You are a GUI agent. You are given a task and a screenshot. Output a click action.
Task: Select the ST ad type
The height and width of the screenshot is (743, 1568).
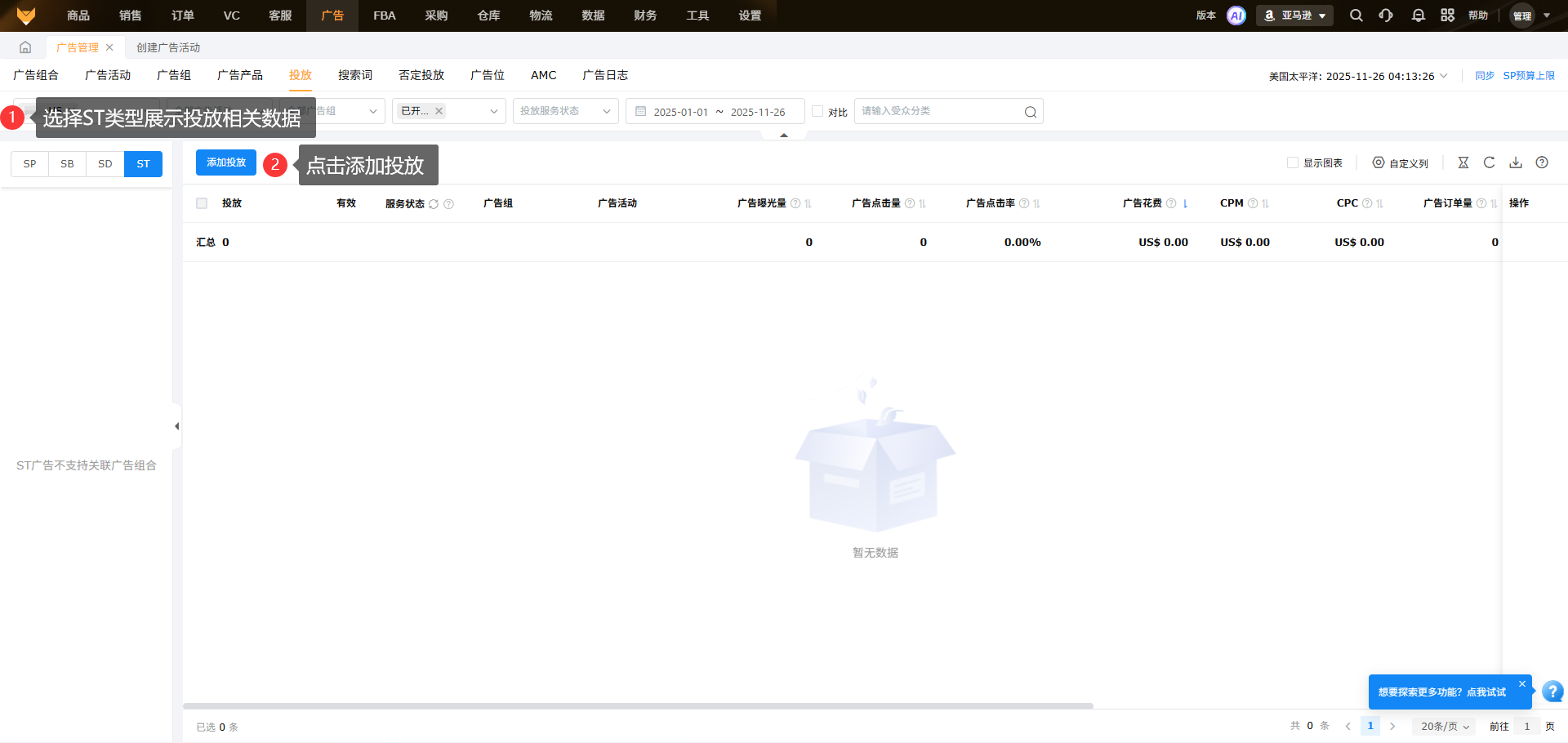pyautogui.click(x=144, y=164)
